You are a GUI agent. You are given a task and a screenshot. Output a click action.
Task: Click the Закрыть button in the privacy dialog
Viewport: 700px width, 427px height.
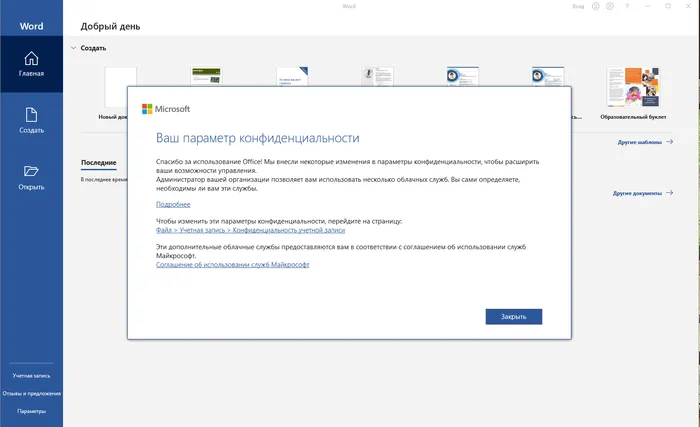tap(514, 317)
